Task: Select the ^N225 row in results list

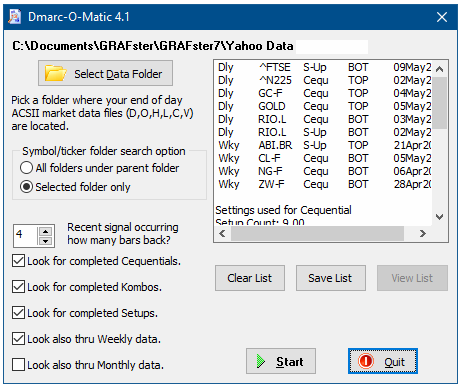Action: pos(324,80)
